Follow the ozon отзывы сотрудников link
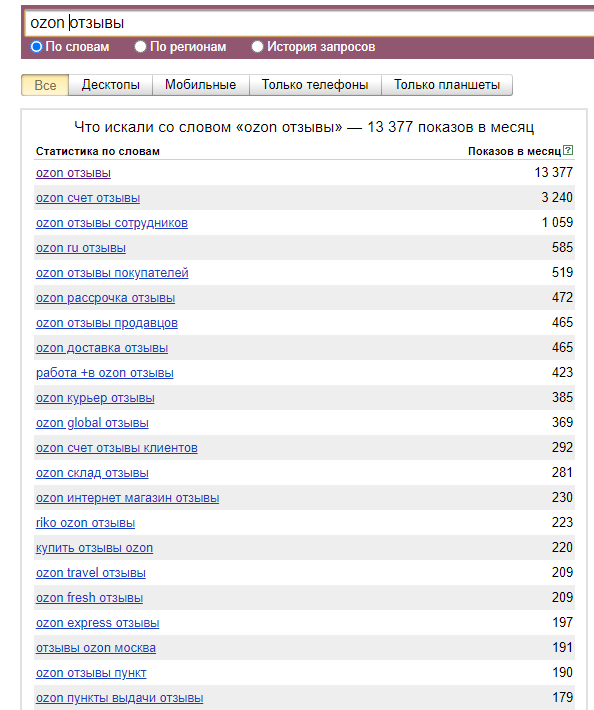The height and width of the screenshot is (710, 594). coord(112,223)
